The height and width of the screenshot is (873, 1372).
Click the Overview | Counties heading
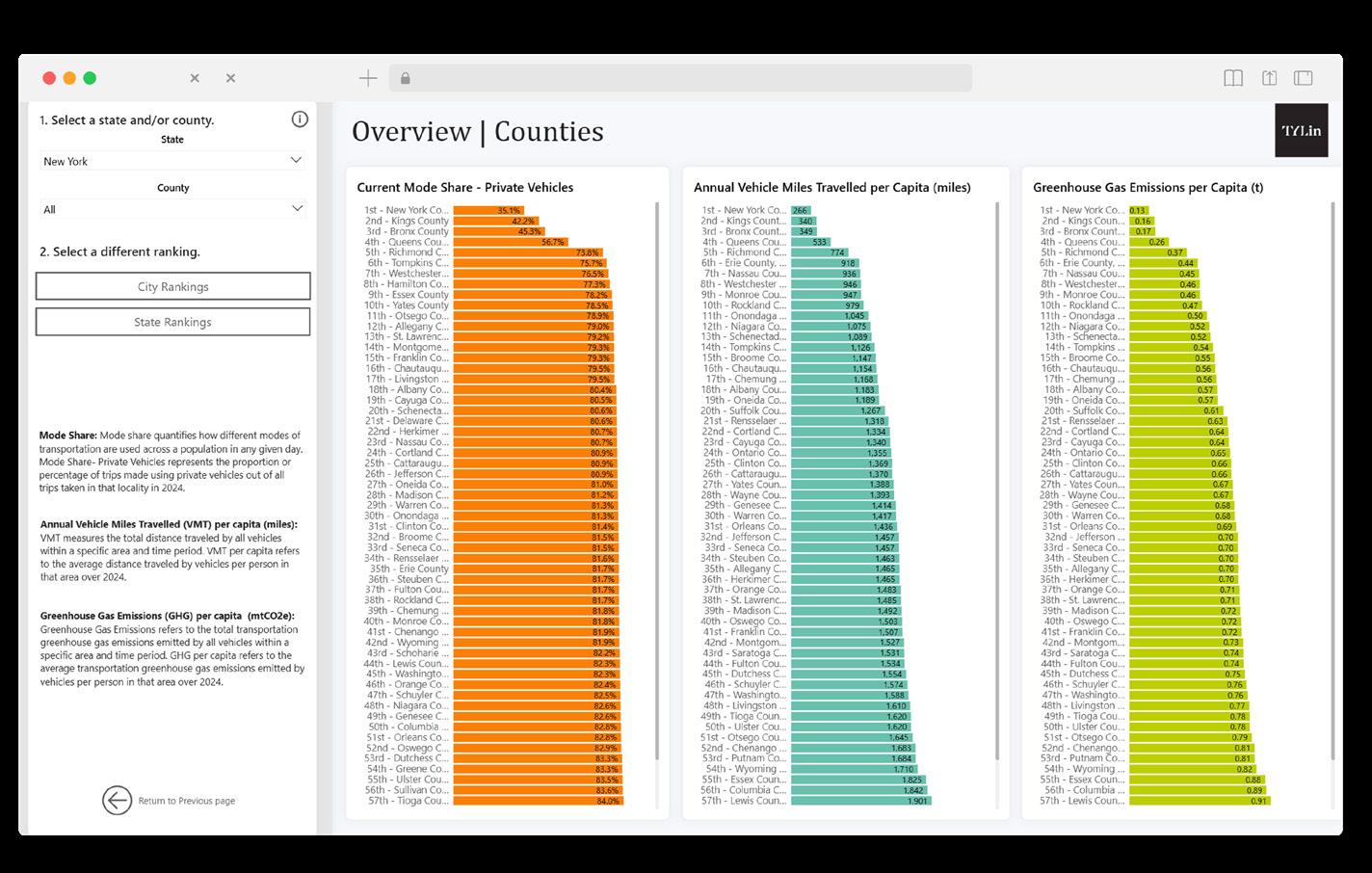478,131
